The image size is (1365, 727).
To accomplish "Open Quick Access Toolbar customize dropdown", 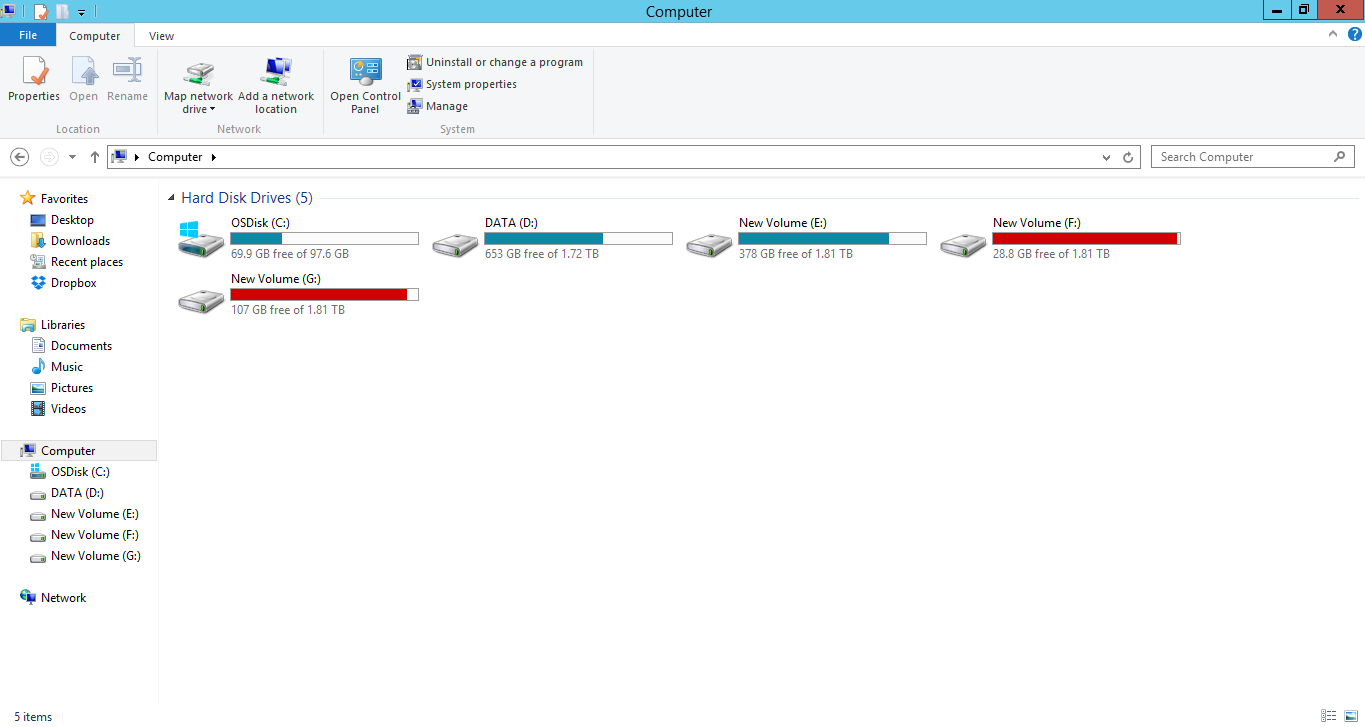I will pos(81,12).
